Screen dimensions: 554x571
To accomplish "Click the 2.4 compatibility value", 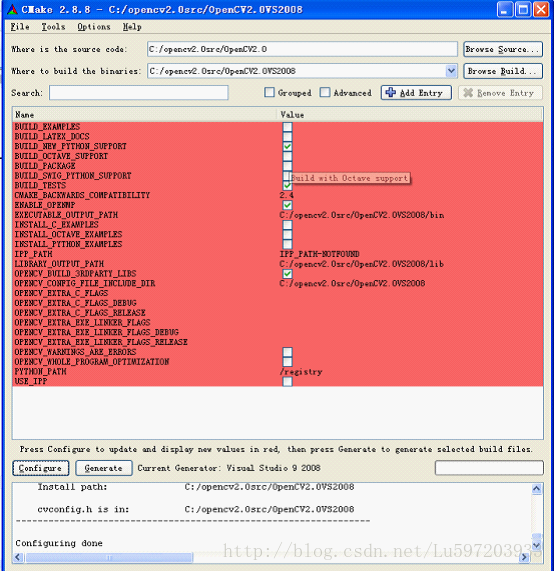I will pyautogui.click(x=287, y=195).
